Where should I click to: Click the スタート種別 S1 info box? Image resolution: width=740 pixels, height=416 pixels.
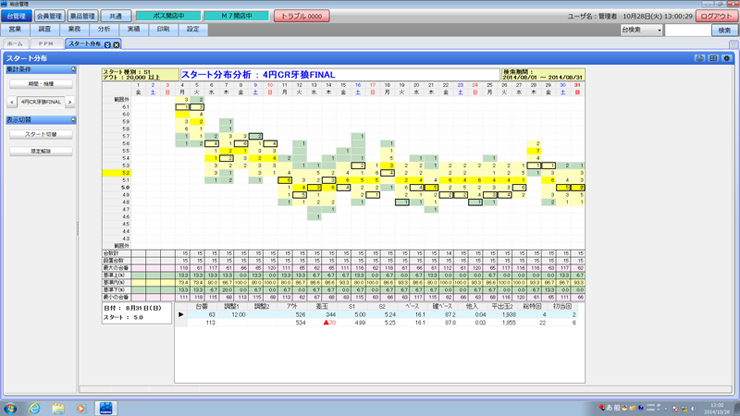click(x=140, y=75)
